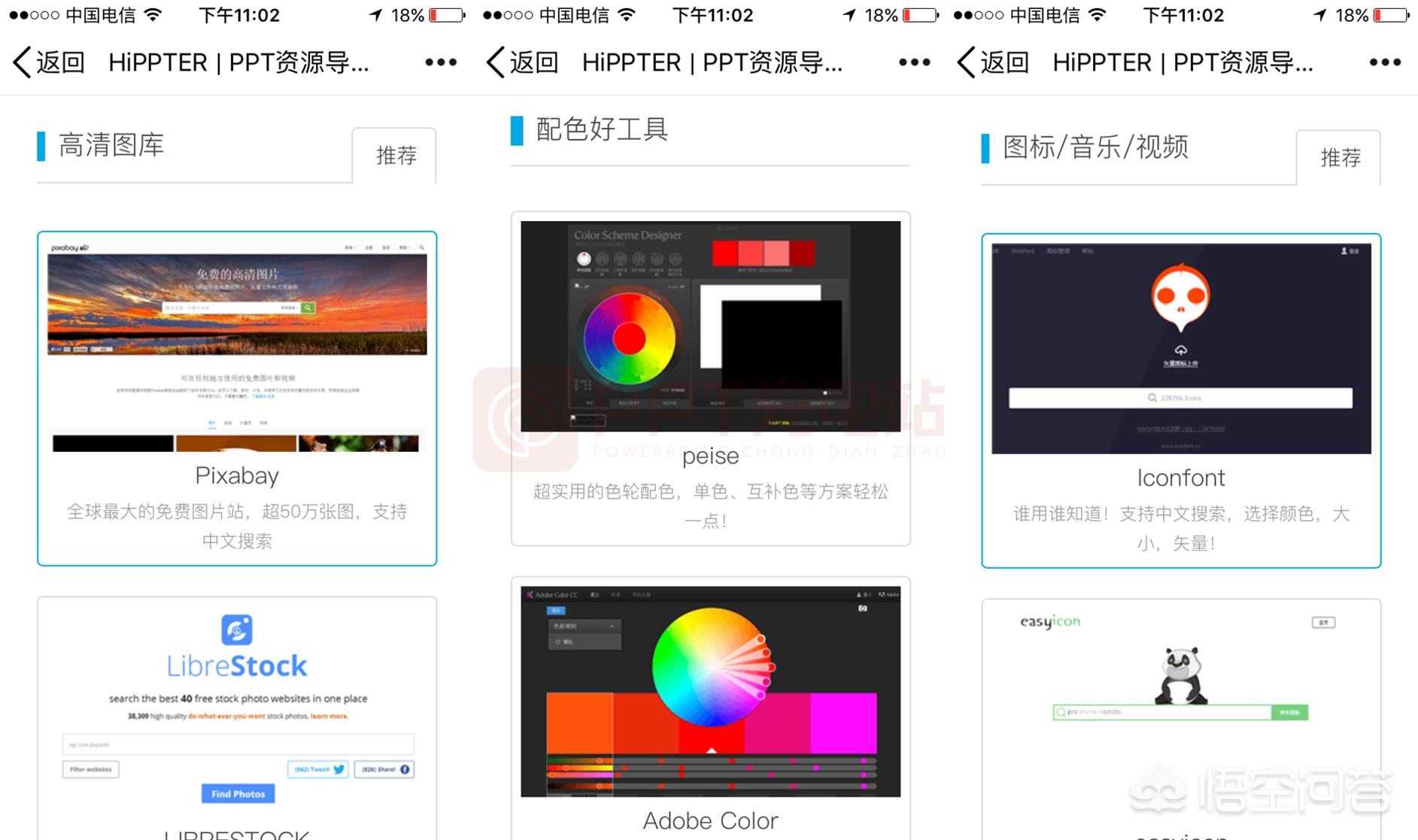Select the 推荐 tab next to 图标/音乐/视频
The width and height of the screenshot is (1418, 840).
pyautogui.click(x=1340, y=158)
